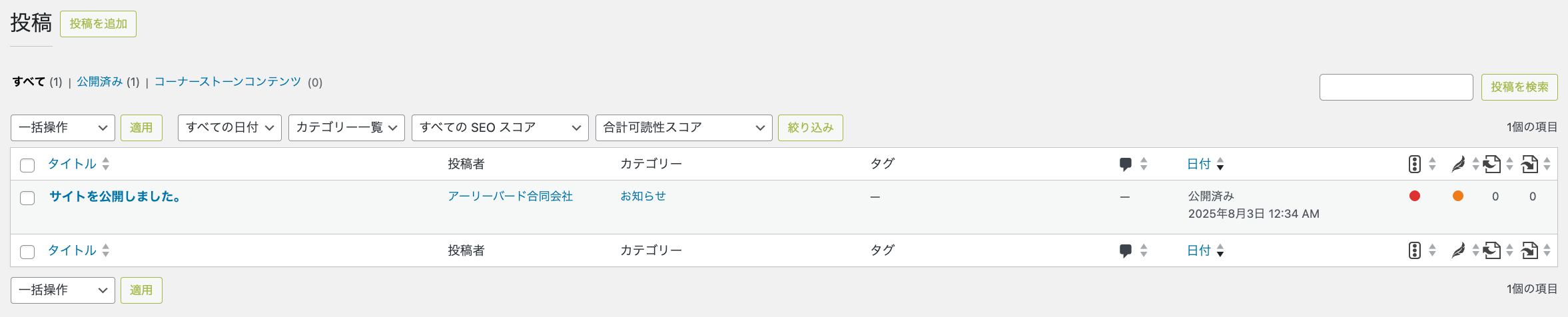Select the サイトを公開しました。 post checkbox
1568x317 pixels.
pos(27,198)
